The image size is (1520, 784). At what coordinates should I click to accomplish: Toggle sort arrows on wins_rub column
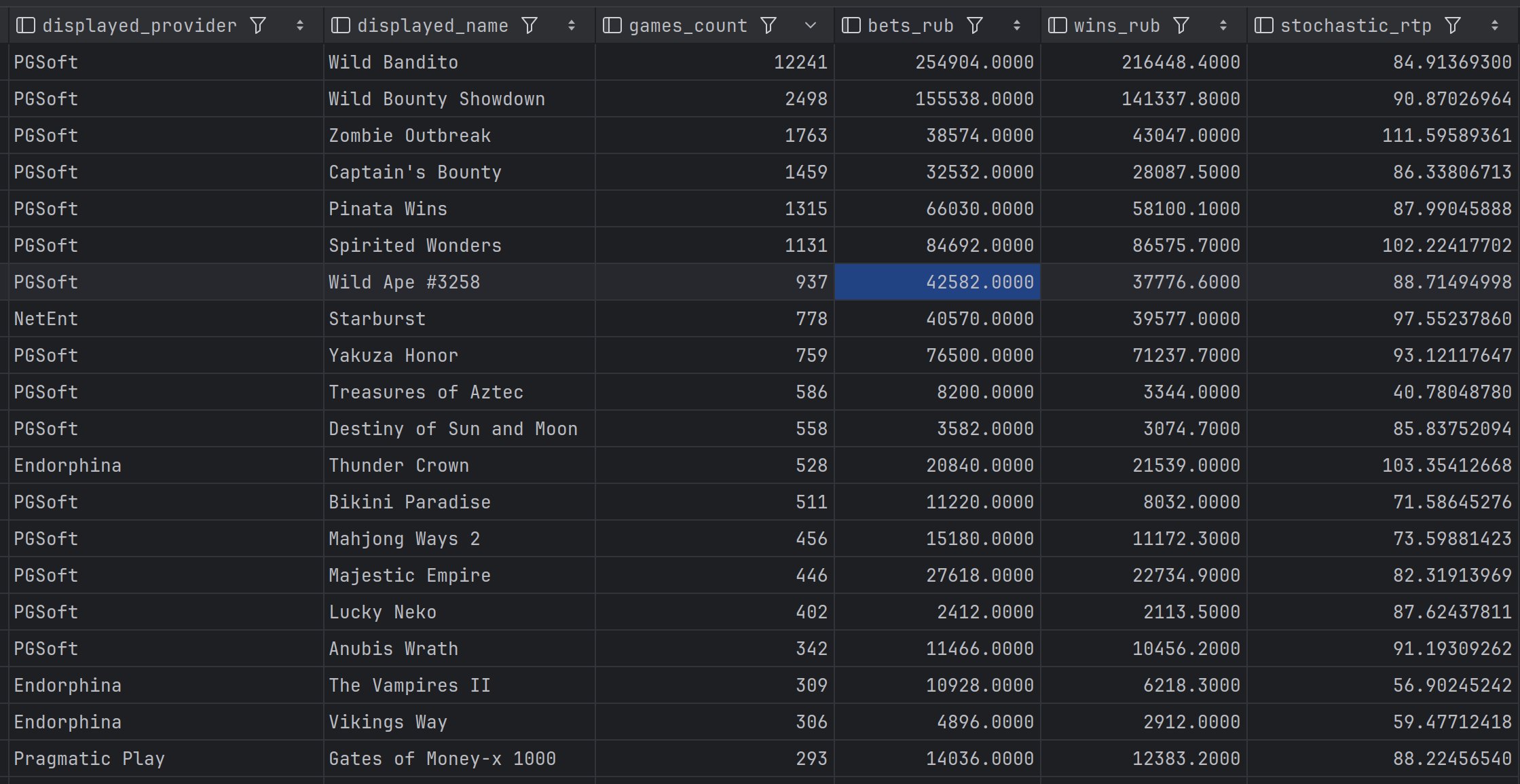tap(1223, 26)
